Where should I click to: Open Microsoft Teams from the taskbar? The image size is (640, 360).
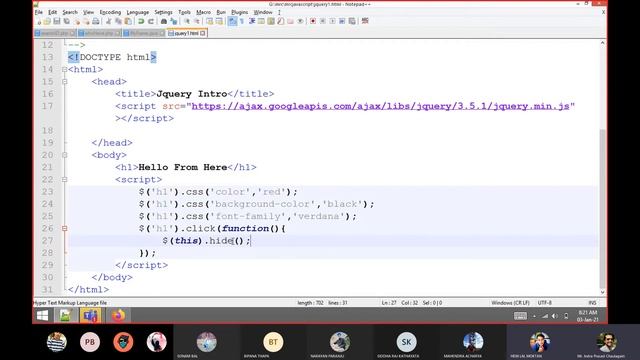click(90, 316)
